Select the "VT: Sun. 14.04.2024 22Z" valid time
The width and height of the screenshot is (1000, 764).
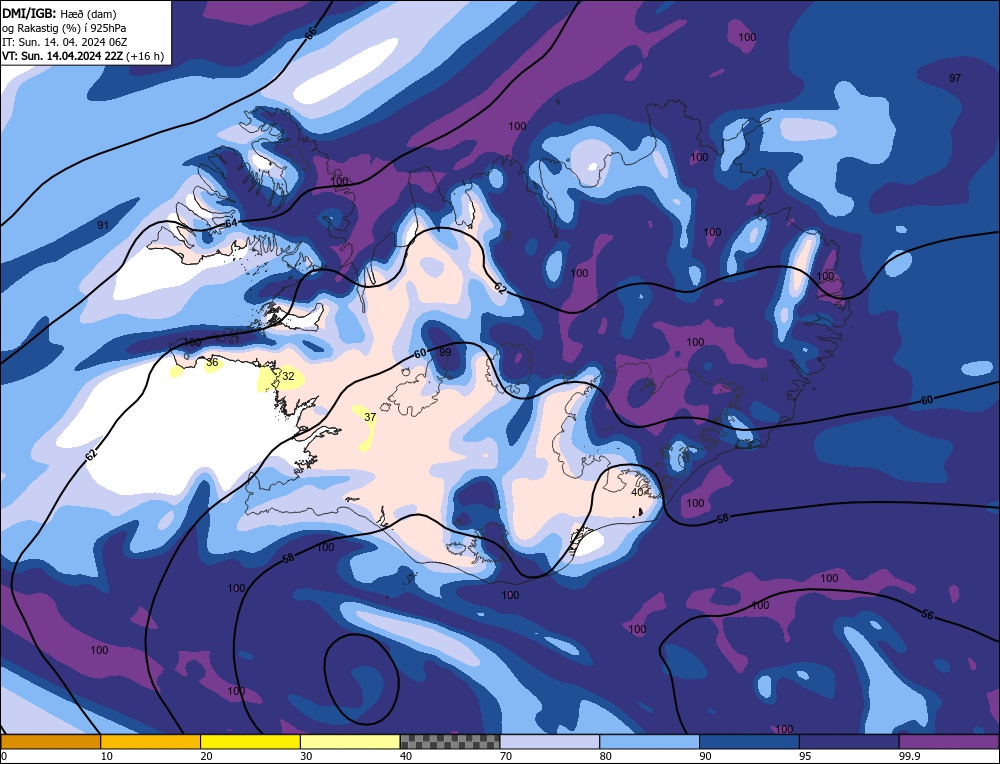pyautogui.click(x=62, y=56)
